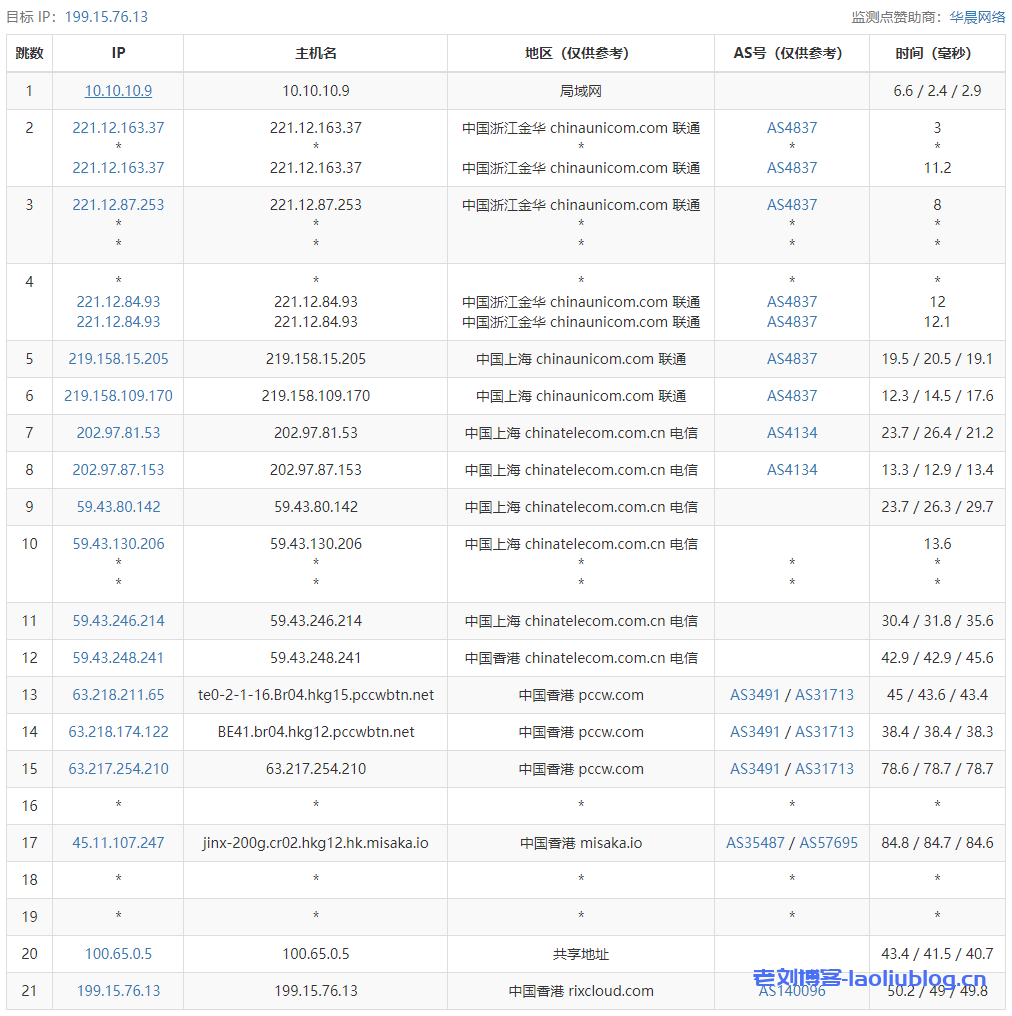Click the 45.11.107.247 IP link in hop 17
1012x1016 pixels.
[118, 843]
